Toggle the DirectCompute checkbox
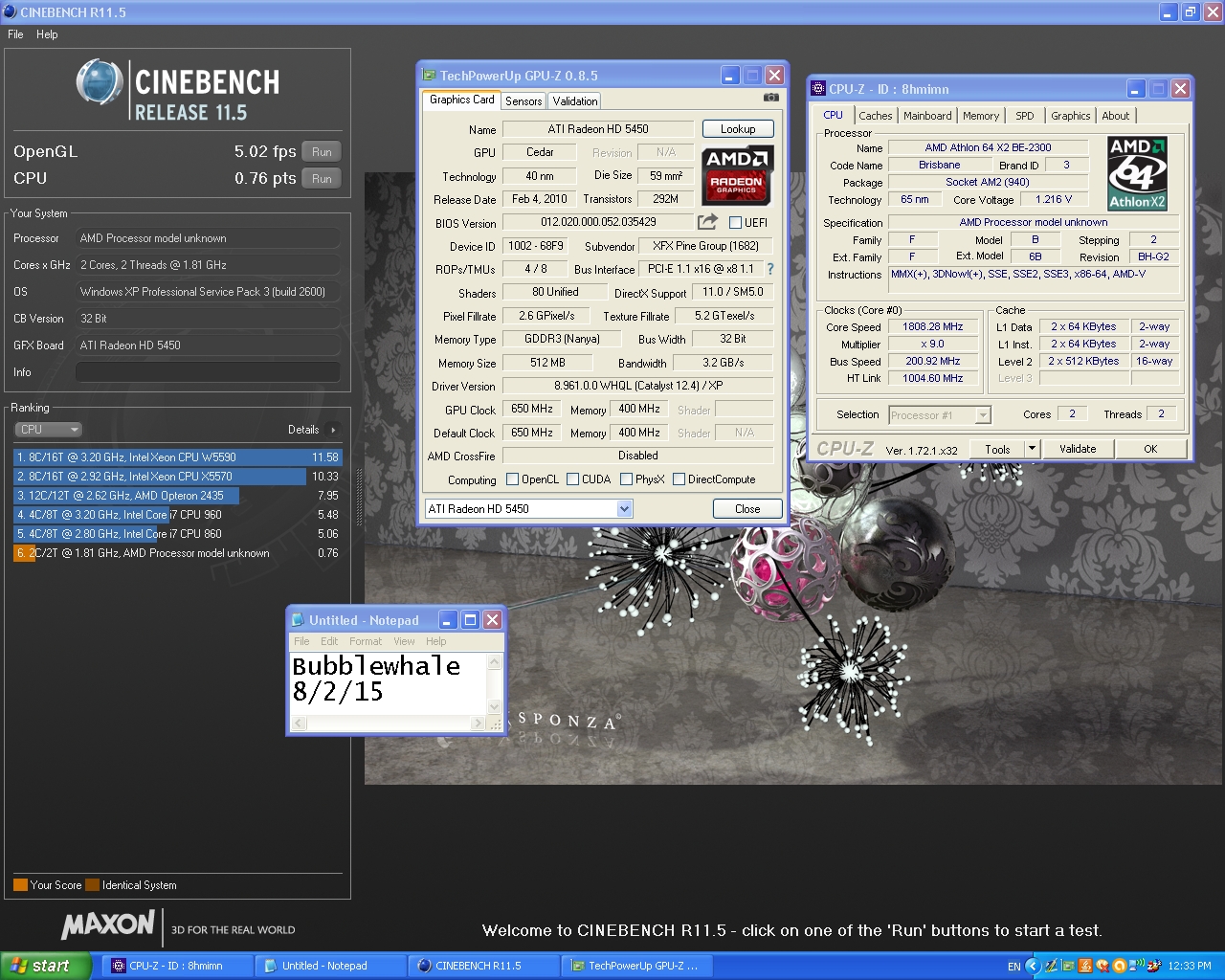 click(679, 479)
